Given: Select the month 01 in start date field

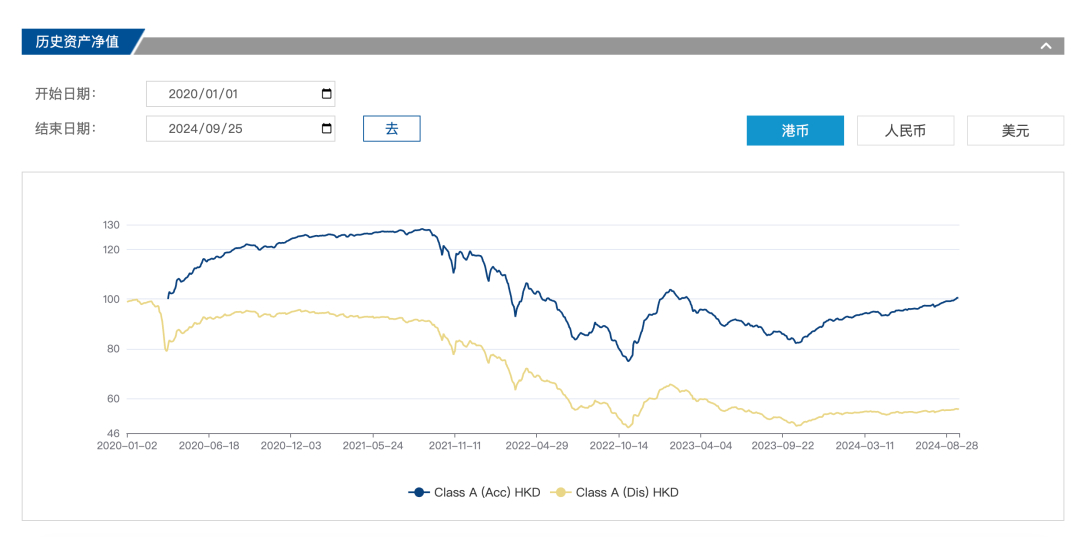Looking at the screenshot, I should [209, 94].
